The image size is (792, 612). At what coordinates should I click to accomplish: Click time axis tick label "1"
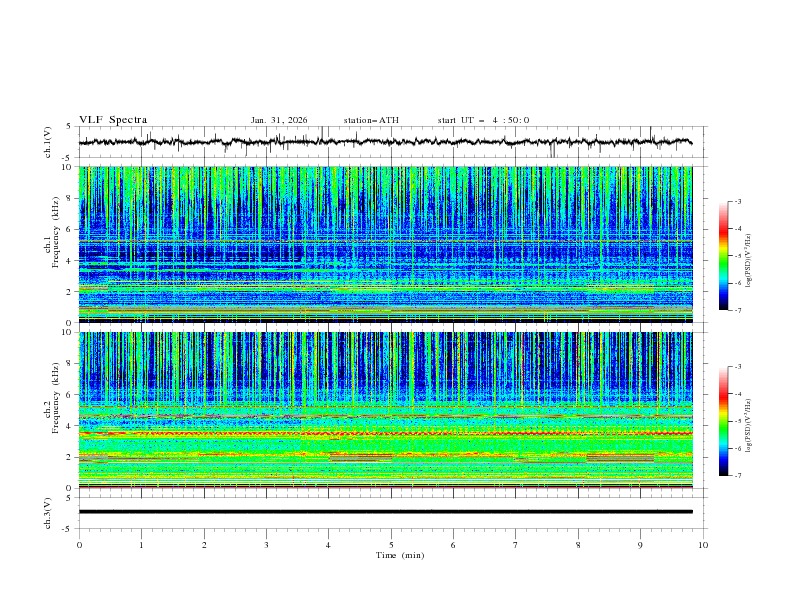[x=141, y=545]
